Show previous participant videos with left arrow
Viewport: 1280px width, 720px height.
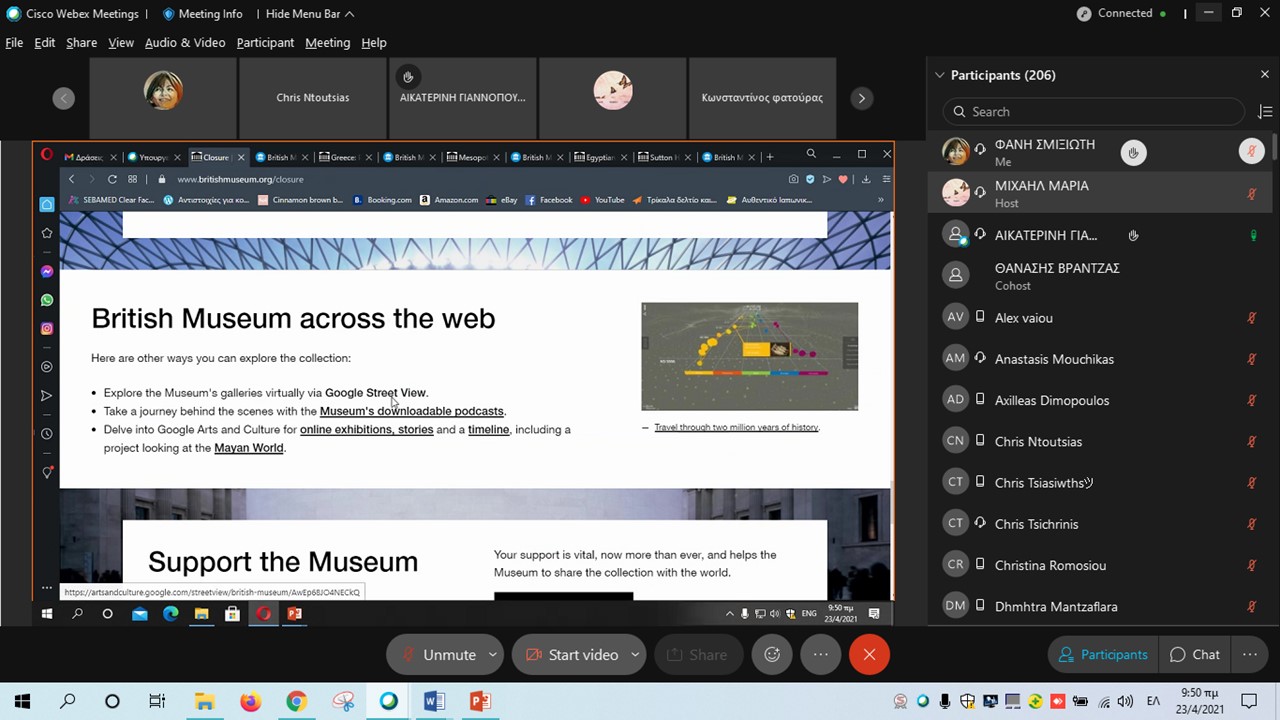pos(64,98)
